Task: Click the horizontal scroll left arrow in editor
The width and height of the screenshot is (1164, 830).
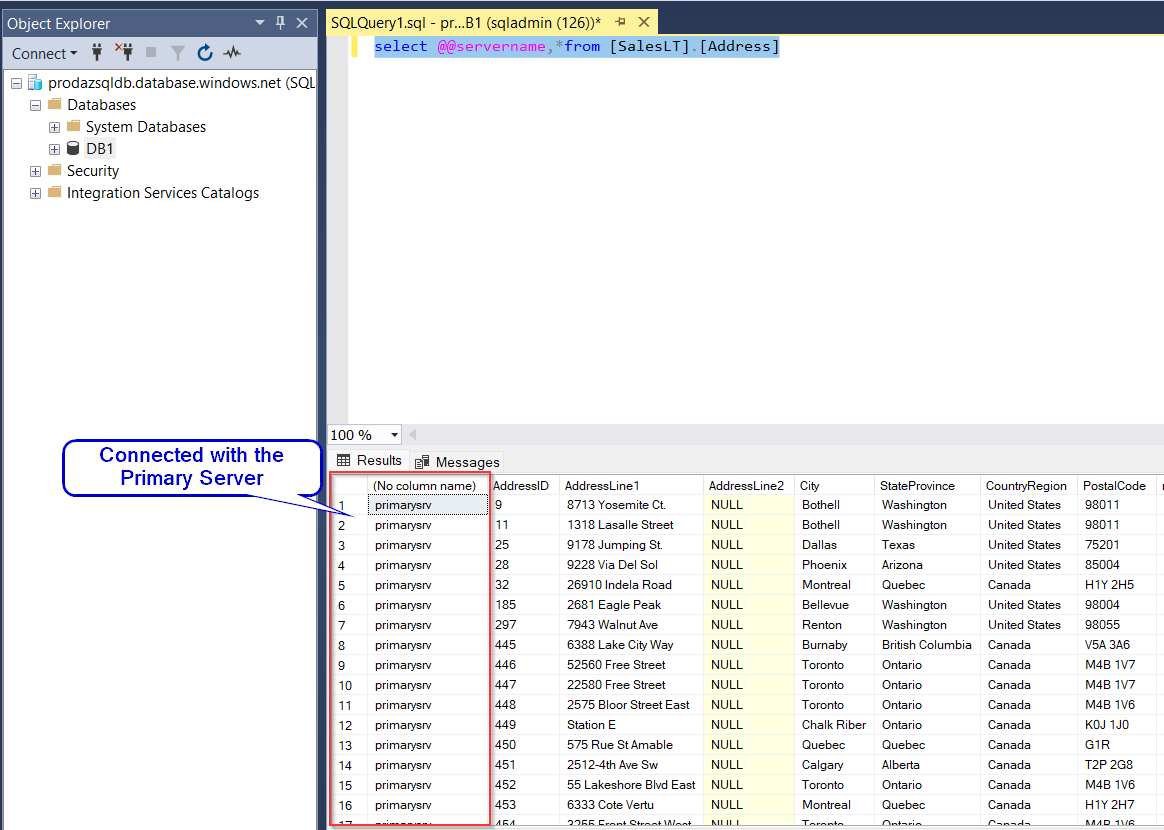Action: tap(413, 435)
